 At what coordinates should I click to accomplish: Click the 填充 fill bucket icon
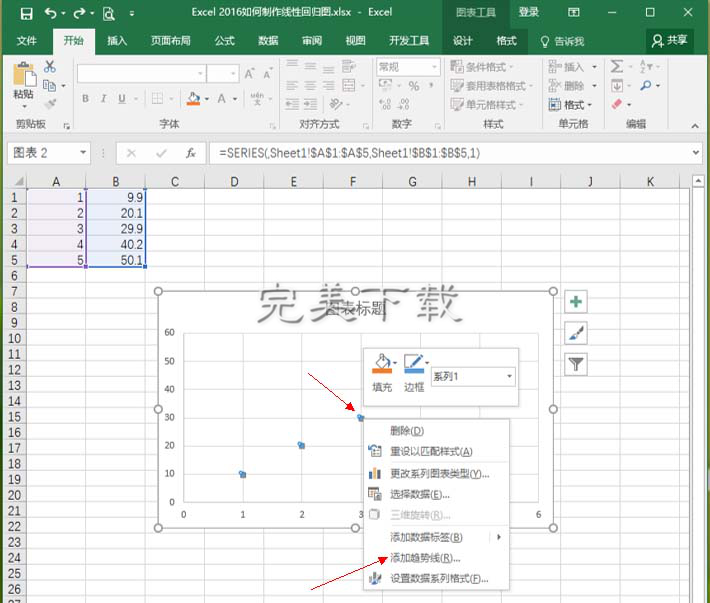point(381,365)
